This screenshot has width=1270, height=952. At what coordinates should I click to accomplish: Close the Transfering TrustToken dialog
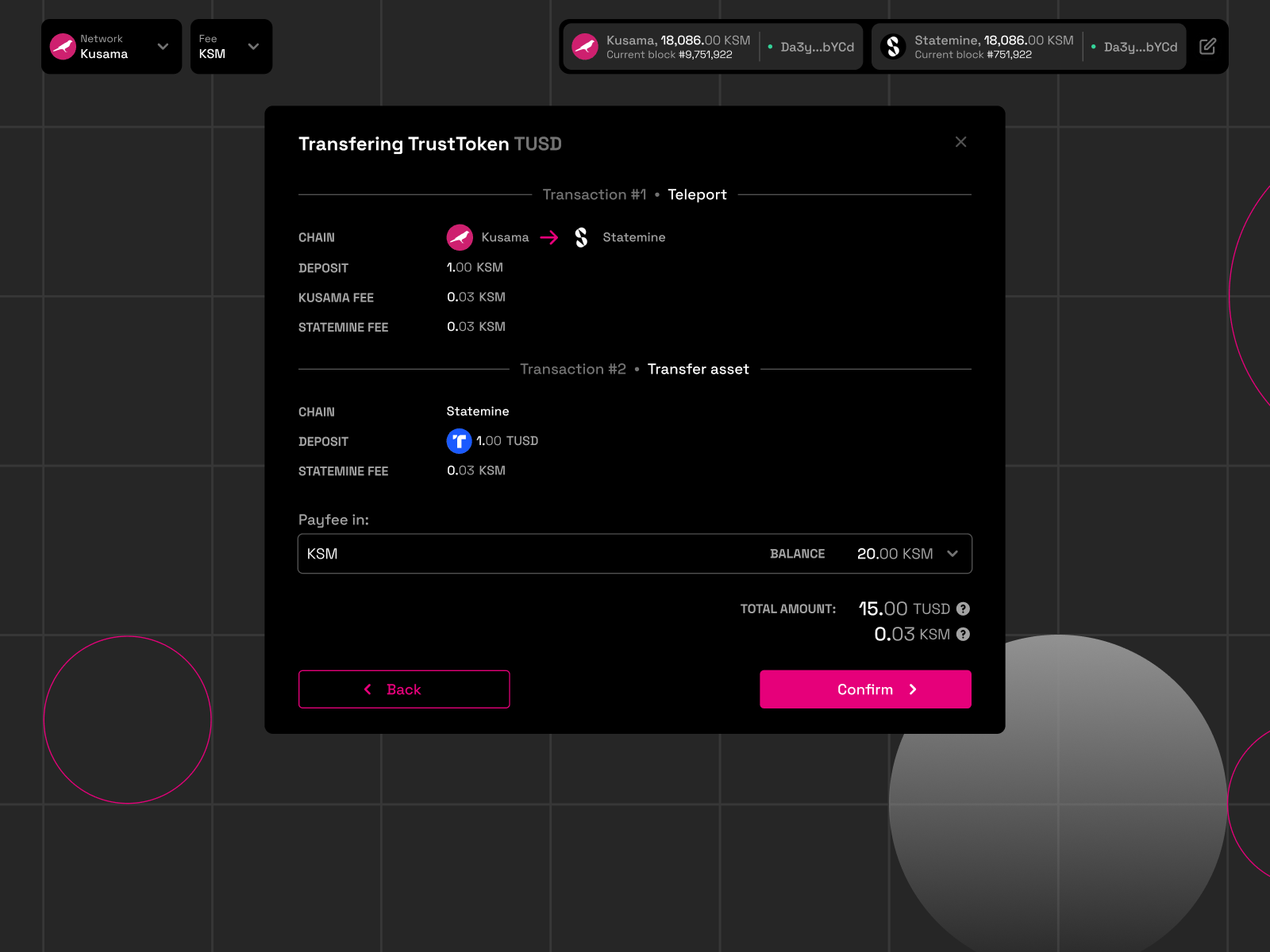(x=960, y=142)
